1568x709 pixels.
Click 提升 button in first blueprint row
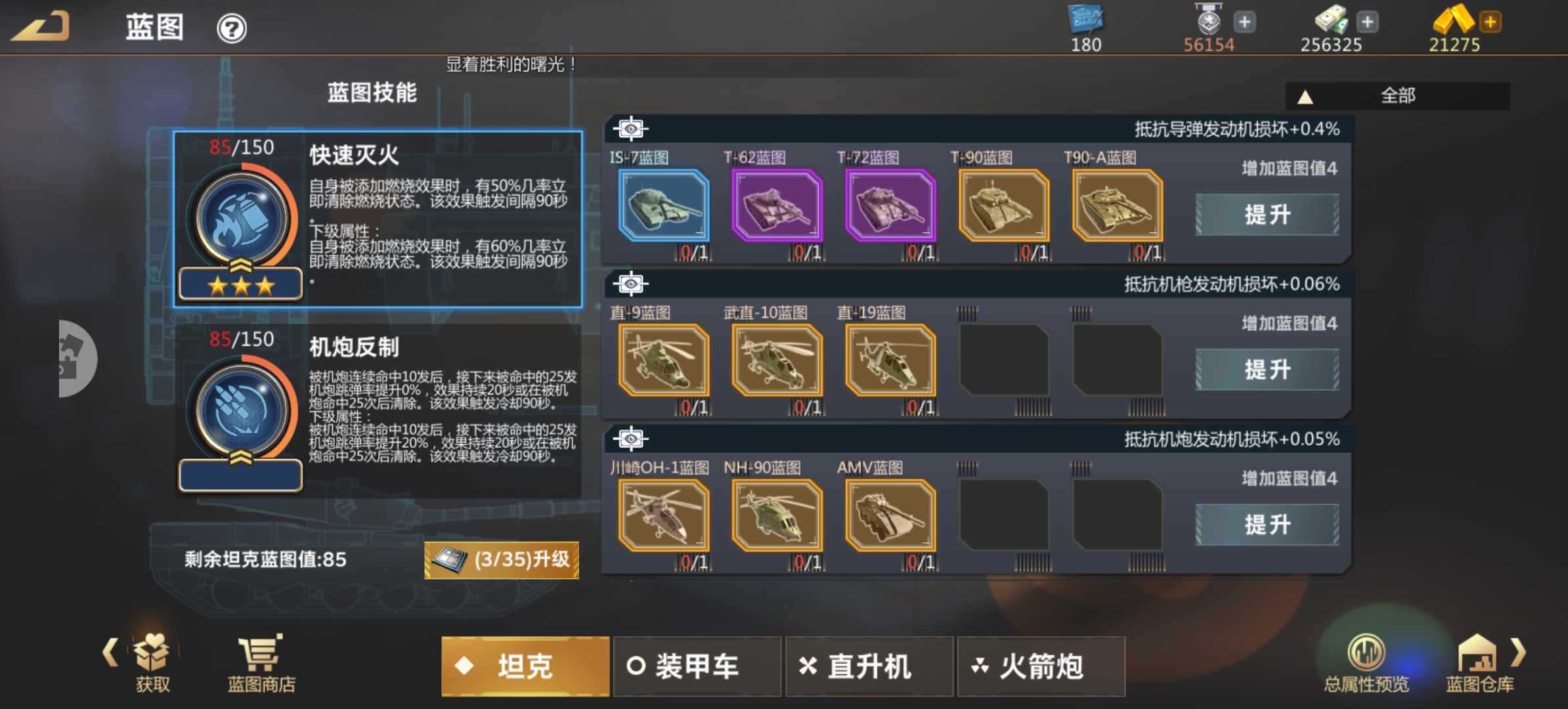coord(1267,215)
